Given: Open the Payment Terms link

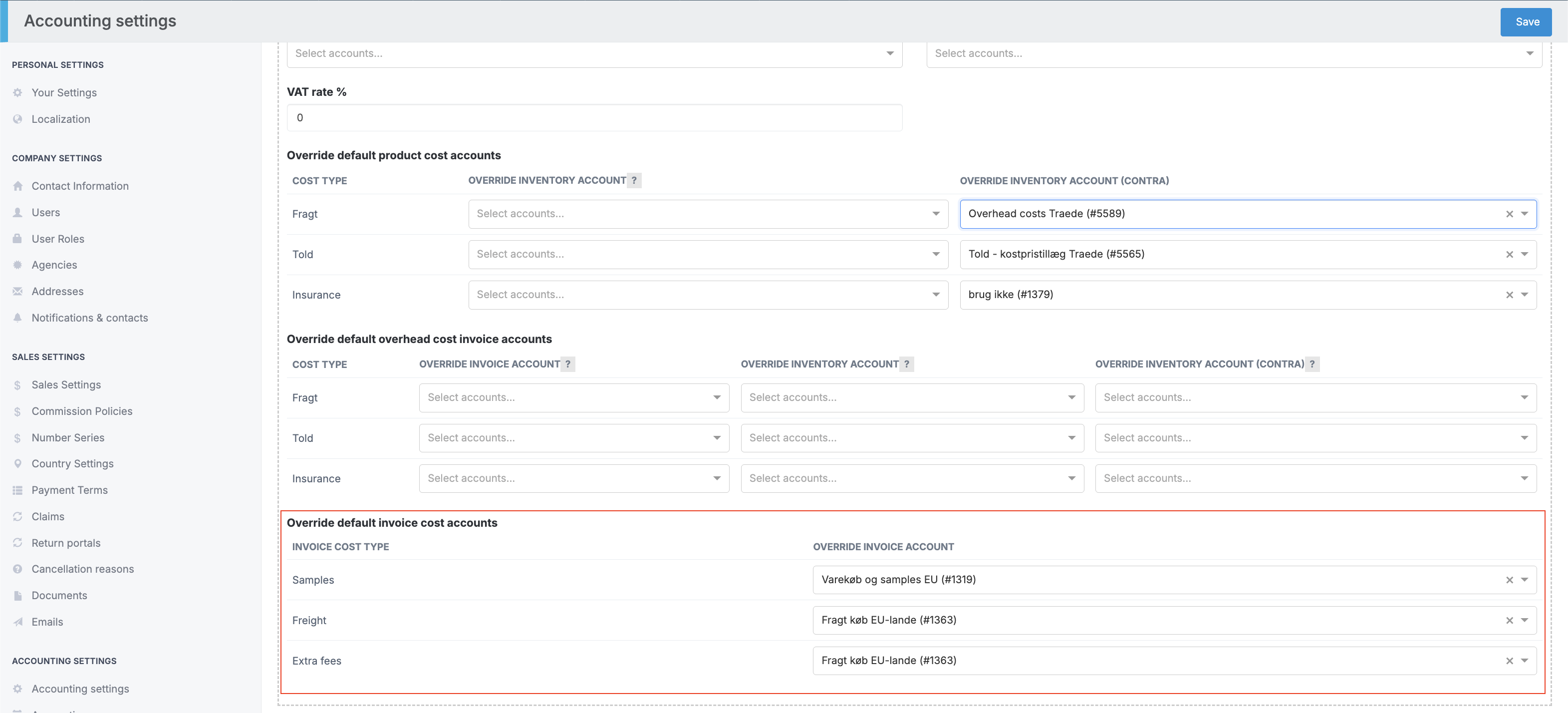Looking at the screenshot, I should 69,490.
